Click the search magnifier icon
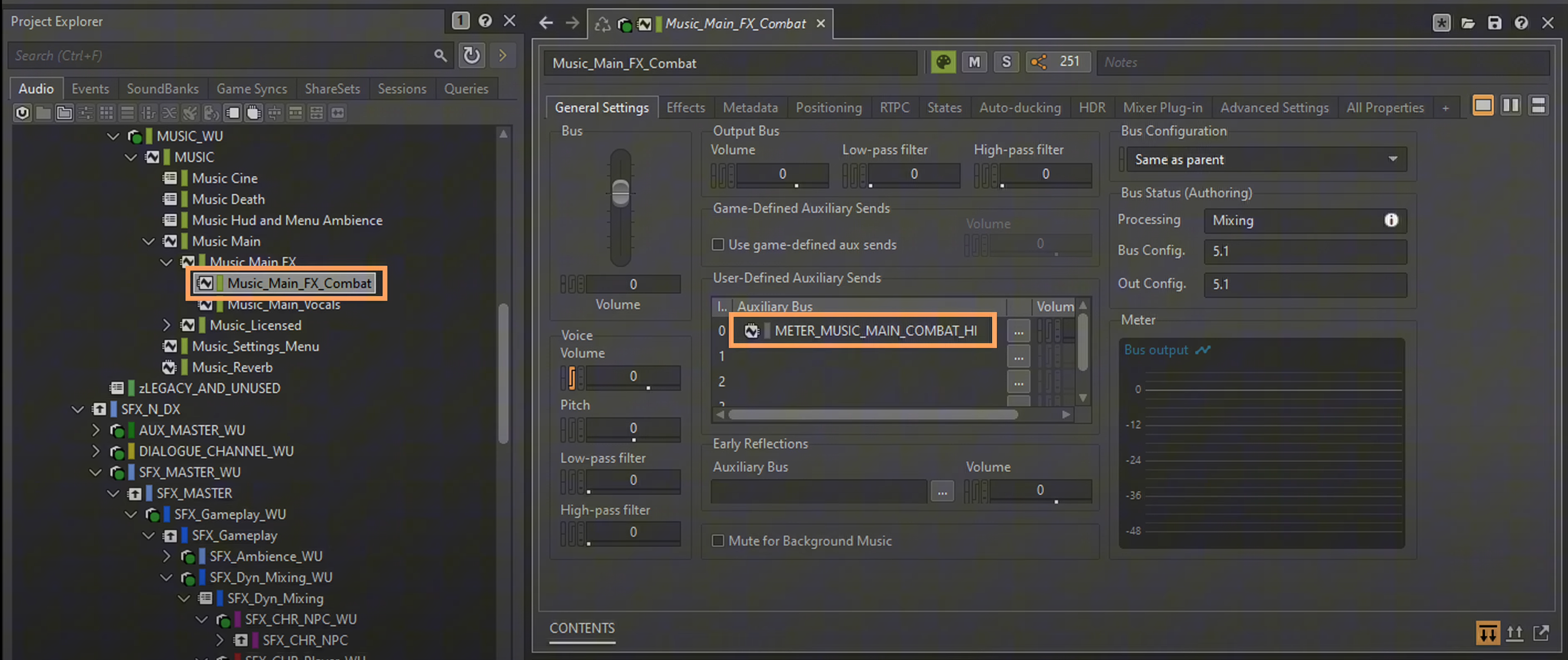 [440, 55]
